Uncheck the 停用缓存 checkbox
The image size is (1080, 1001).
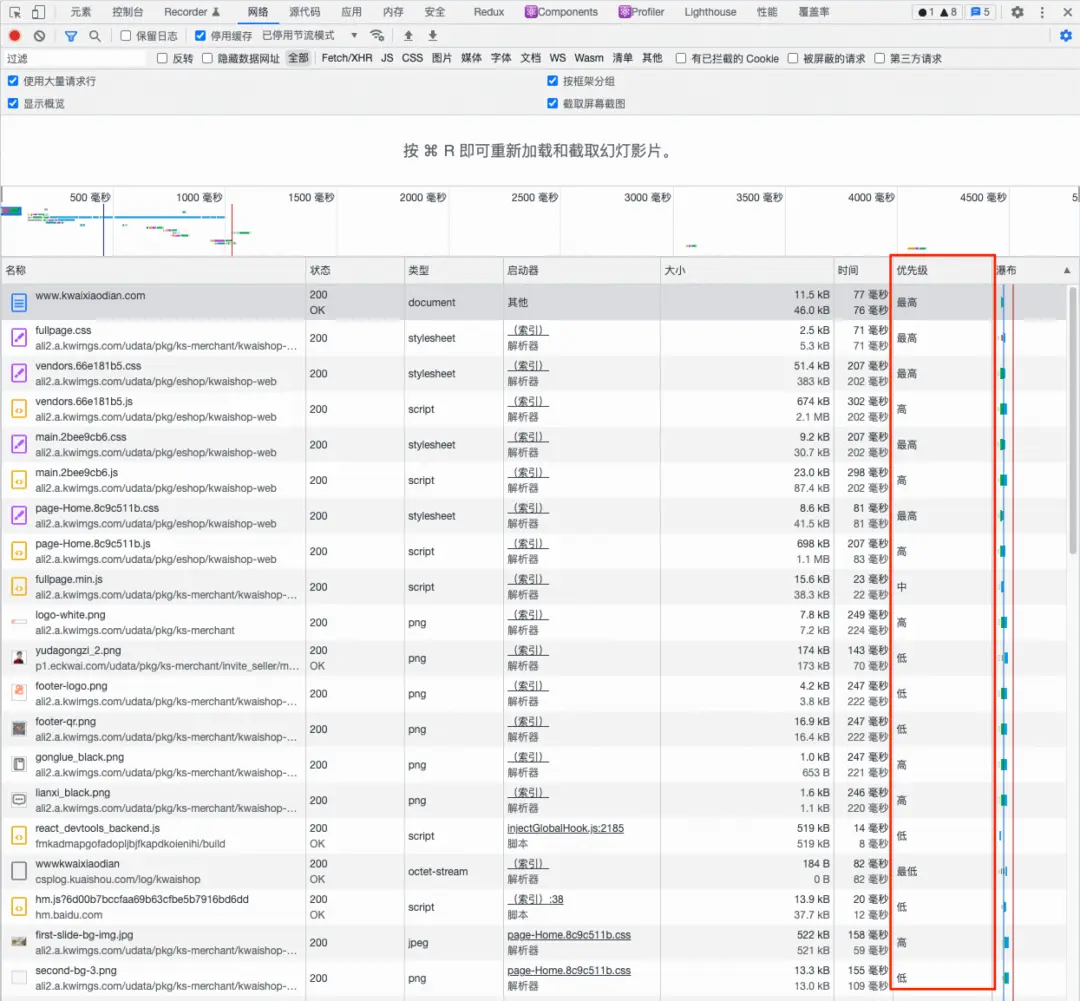[x=200, y=35]
